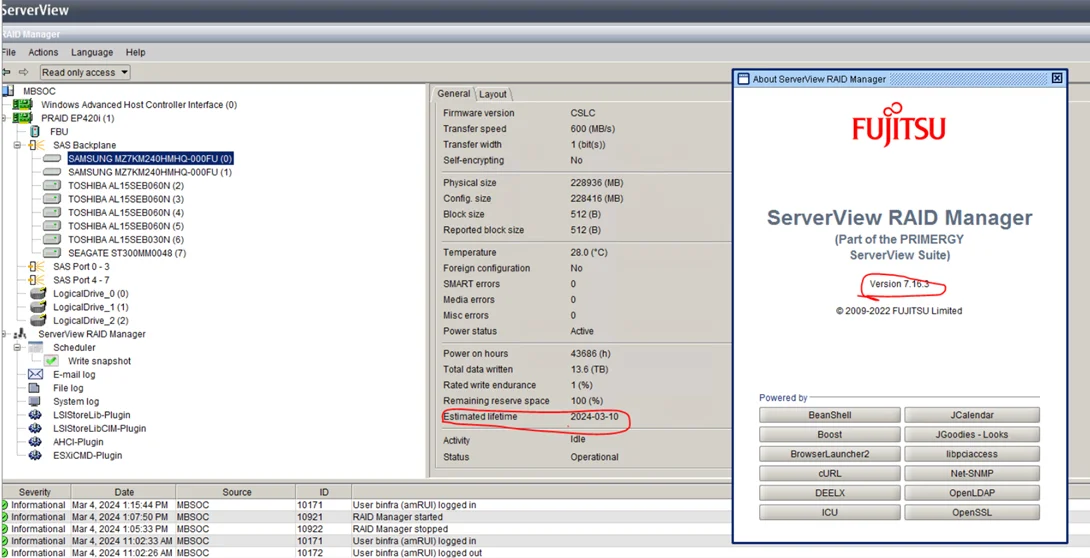
Task: Click the ICU button
Action: 829,513
